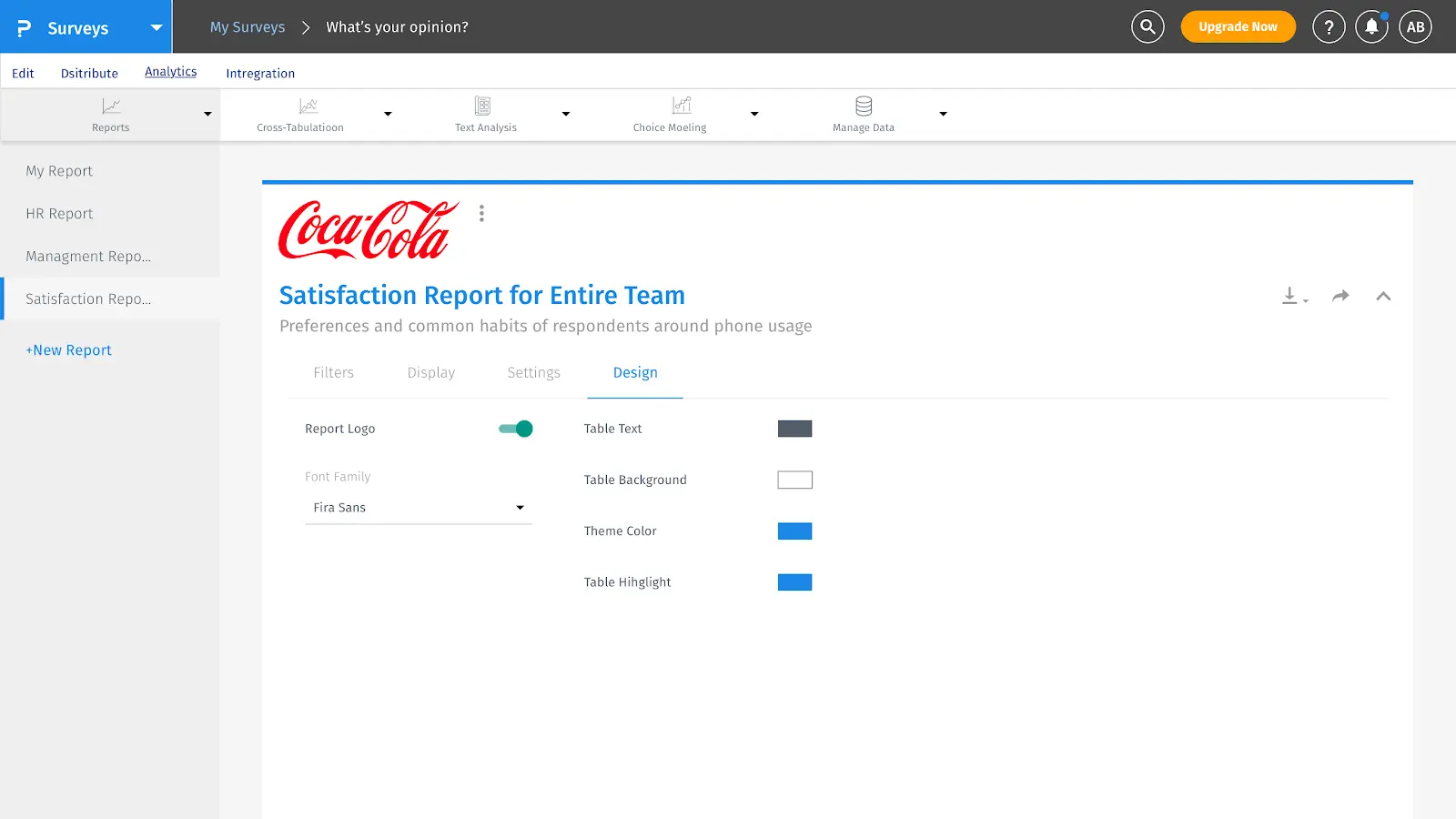Change the Table Text color swatch

pos(794,429)
